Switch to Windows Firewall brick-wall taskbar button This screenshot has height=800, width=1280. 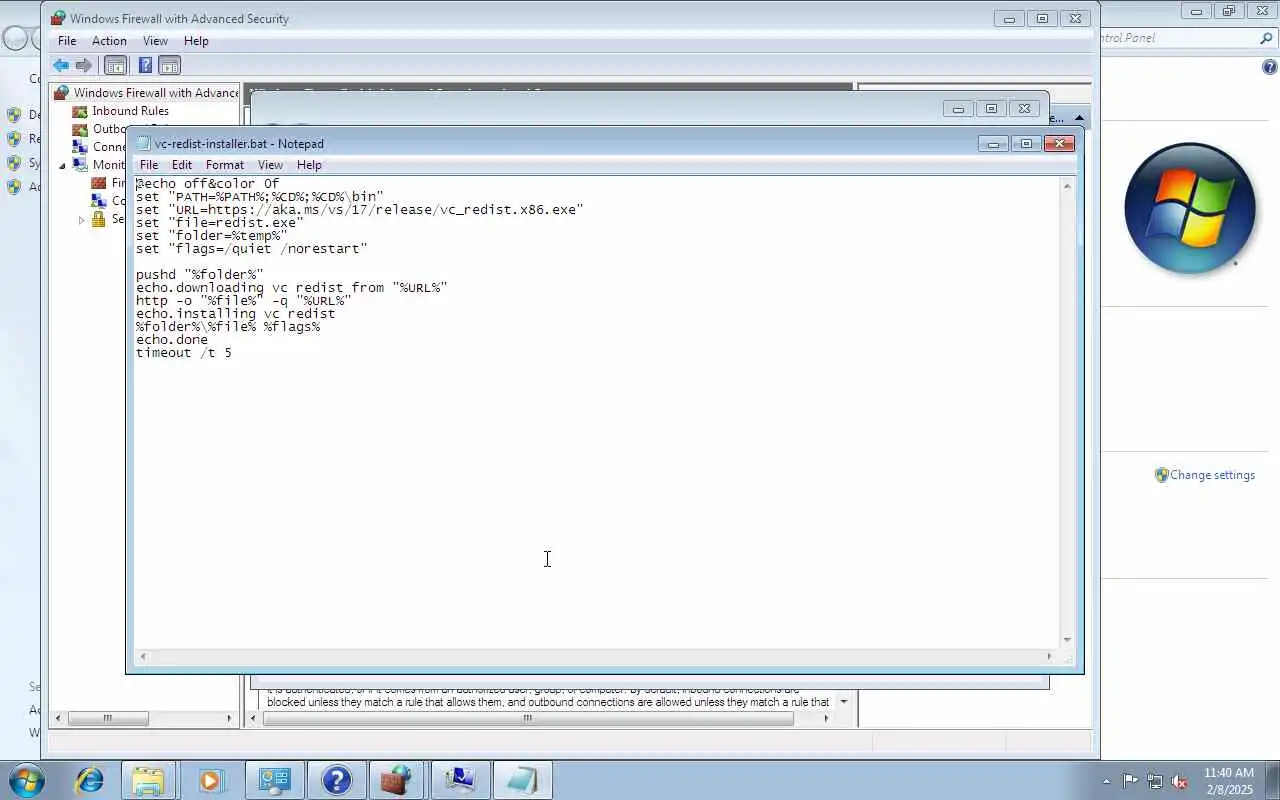(x=397, y=780)
